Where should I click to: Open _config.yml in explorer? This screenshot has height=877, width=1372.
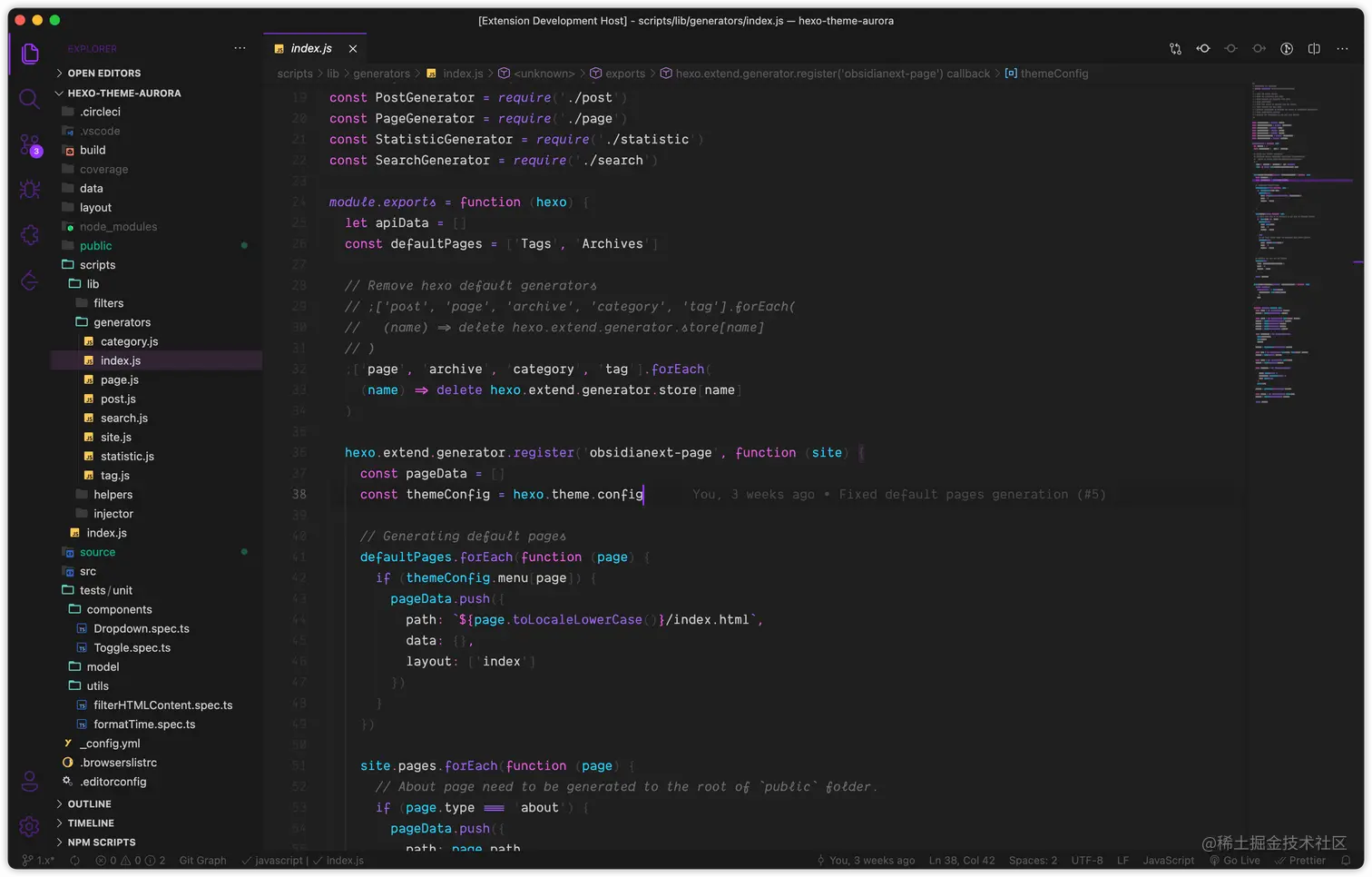109,744
